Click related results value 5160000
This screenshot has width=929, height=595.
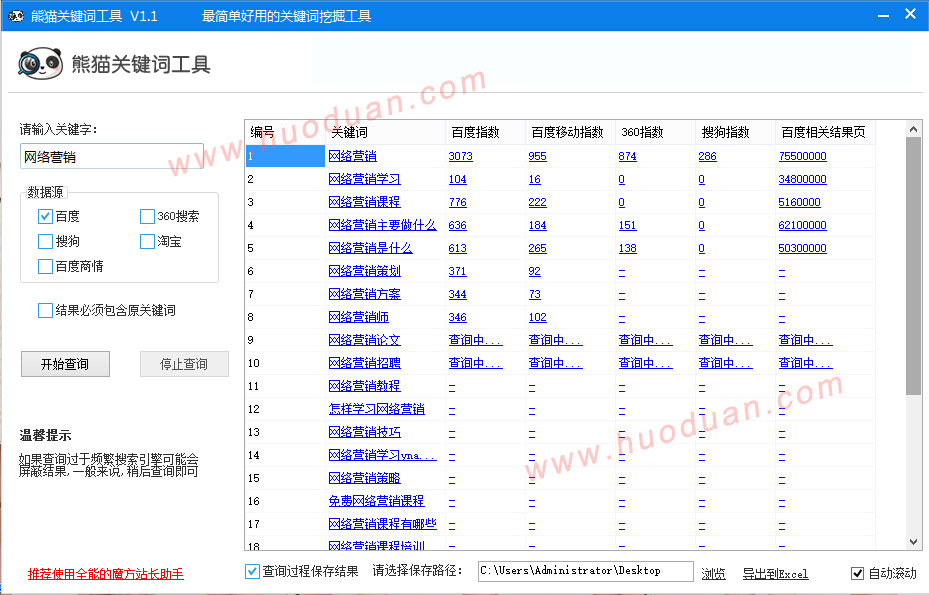coord(799,203)
